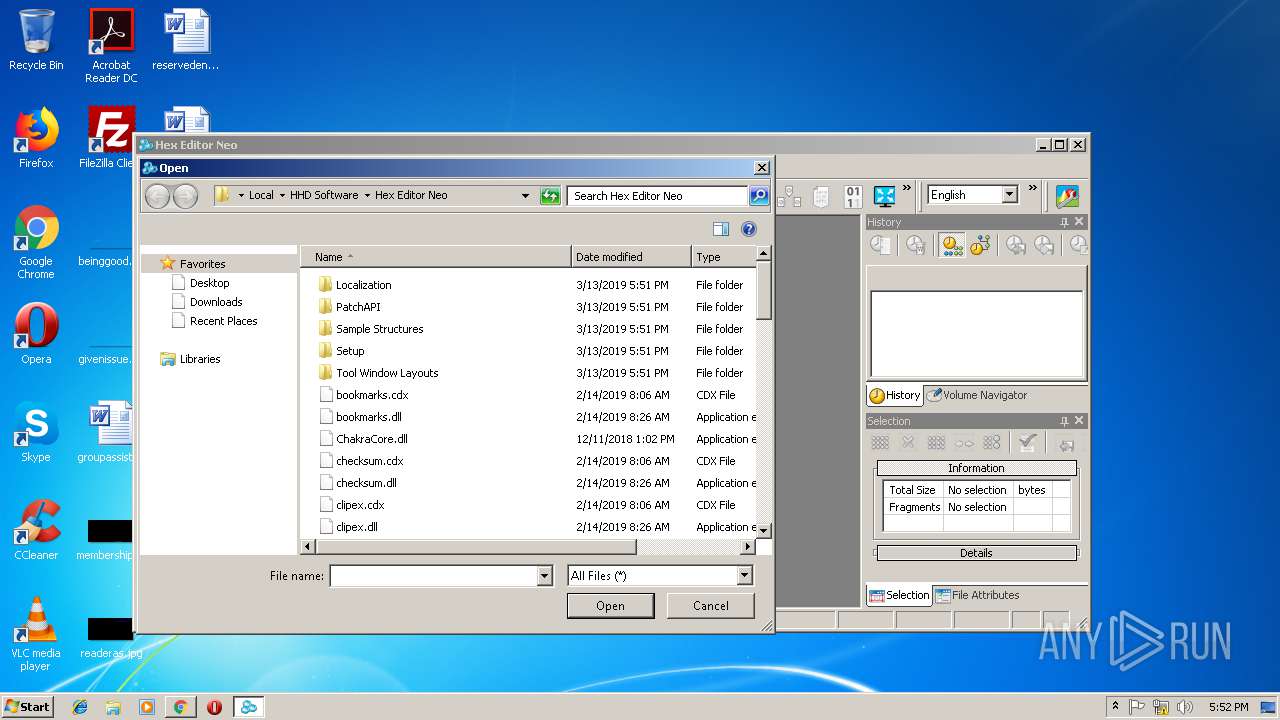Refresh the Hex Editor Neo folder listing
This screenshot has width=1280, height=720.
[550, 196]
